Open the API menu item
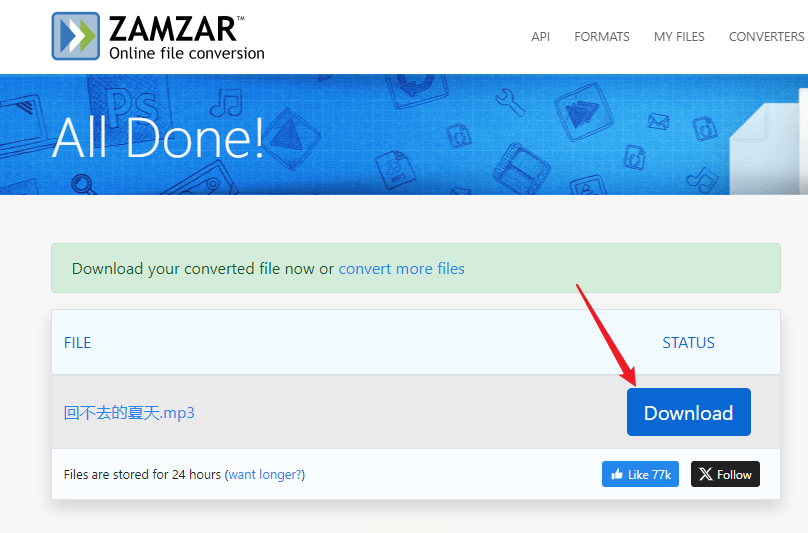 point(541,37)
